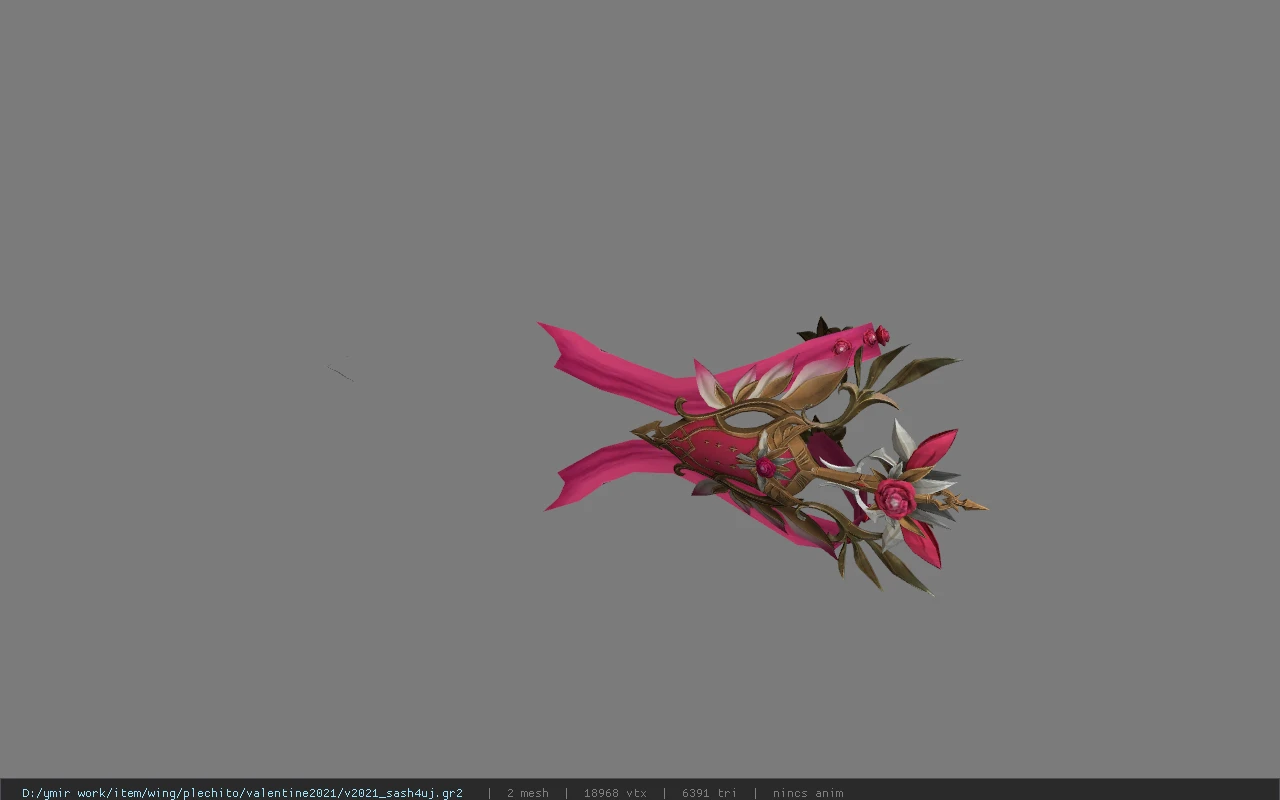This screenshot has height=800, width=1280.
Task: Click the v2021_sash4uj.gr2 file path in status bar
Action: click(x=242, y=793)
